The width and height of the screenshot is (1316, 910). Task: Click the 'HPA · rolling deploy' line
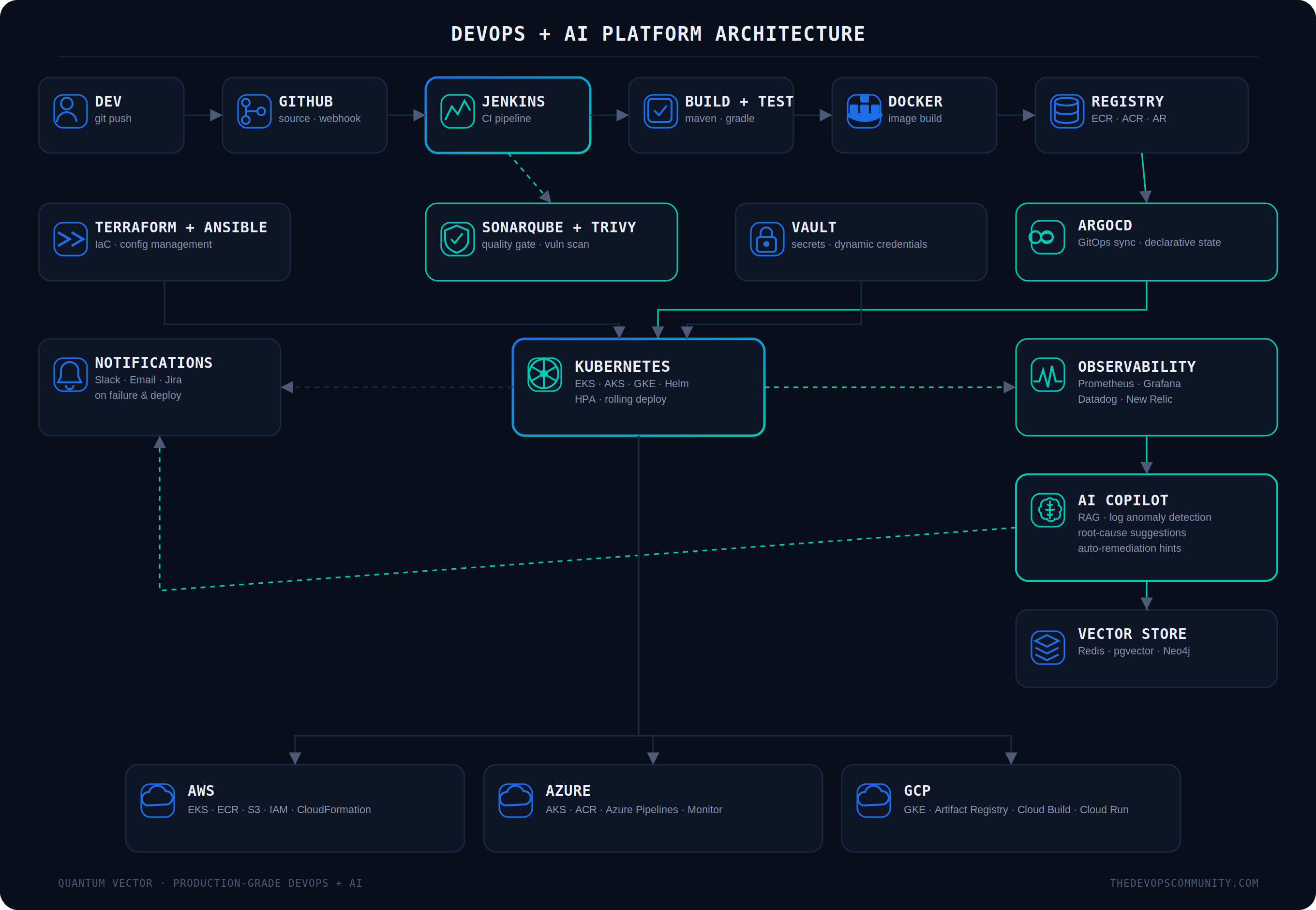pyautogui.click(x=620, y=399)
